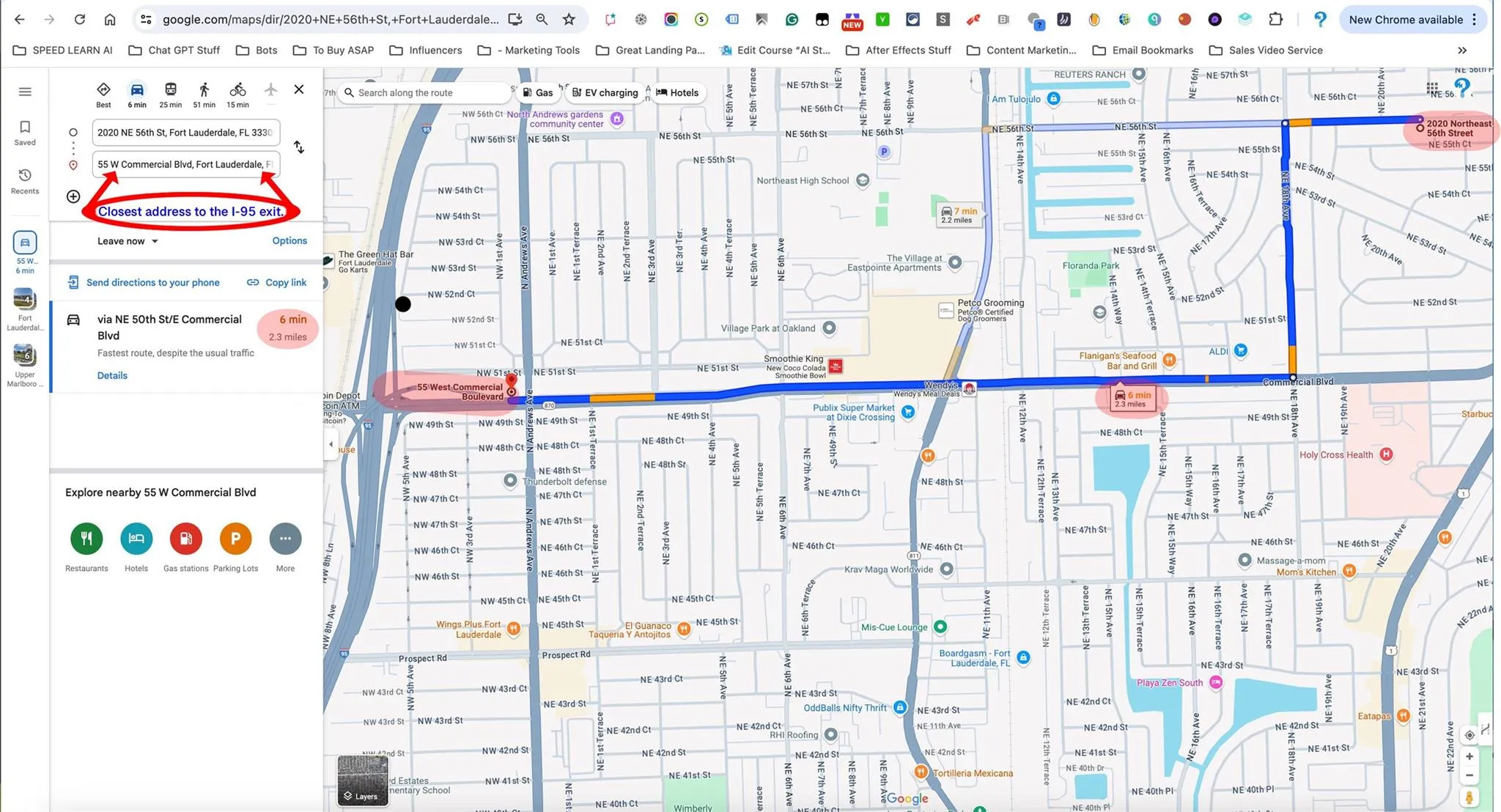
Task: Select the Cycling travel mode icon
Action: [x=237, y=90]
